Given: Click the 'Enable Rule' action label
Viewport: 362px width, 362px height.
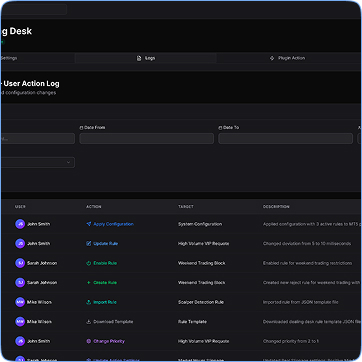Looking at the screenshot, I should [105, 263].
